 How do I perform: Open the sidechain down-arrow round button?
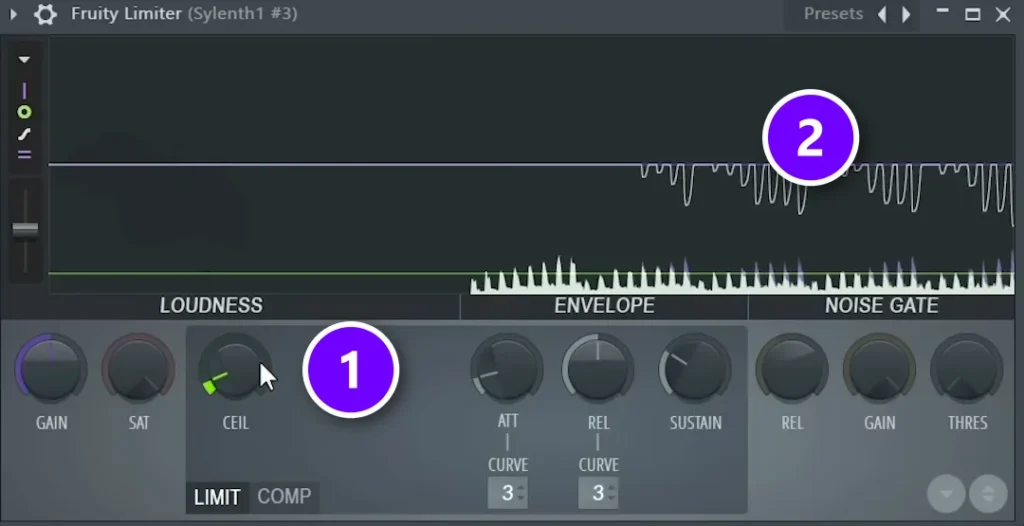click(946, 494)
